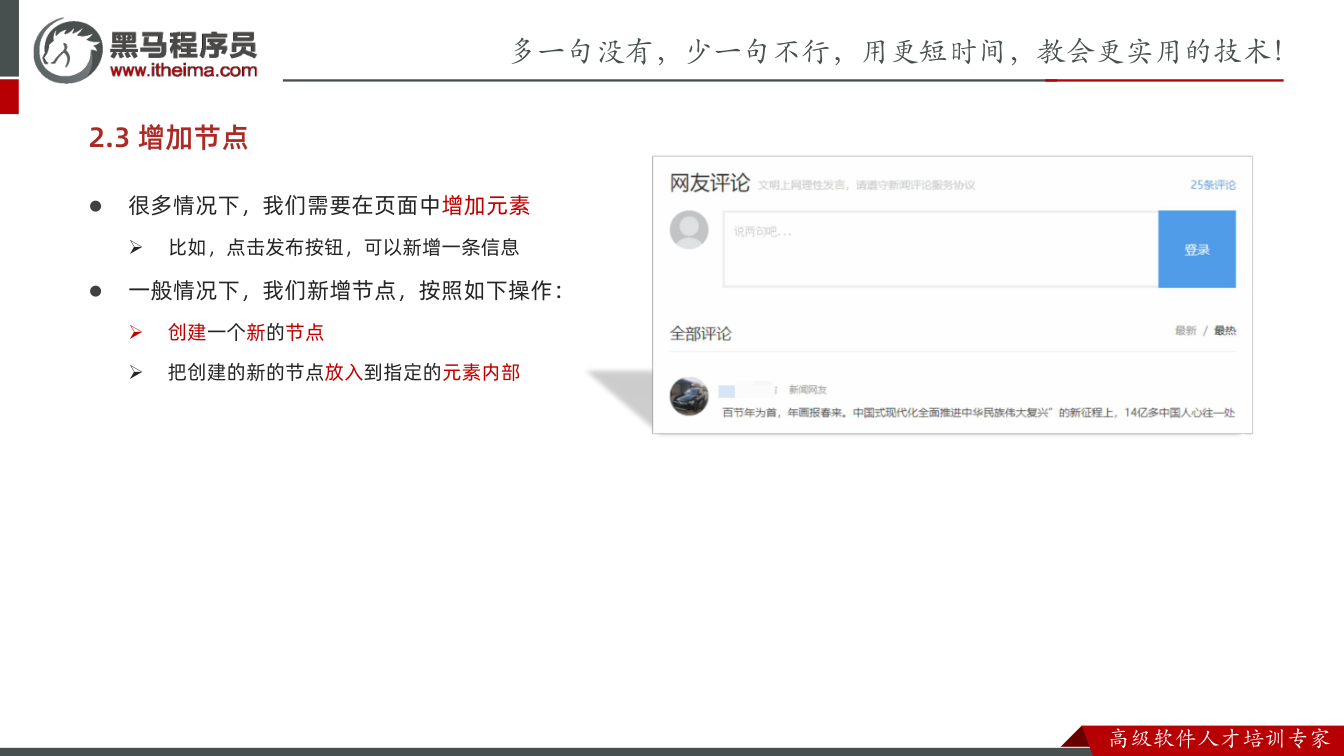Screen dimensions: 1344x756
Task: Click the slide title 2.3 增加节点
Action: (x=168, y=138)
